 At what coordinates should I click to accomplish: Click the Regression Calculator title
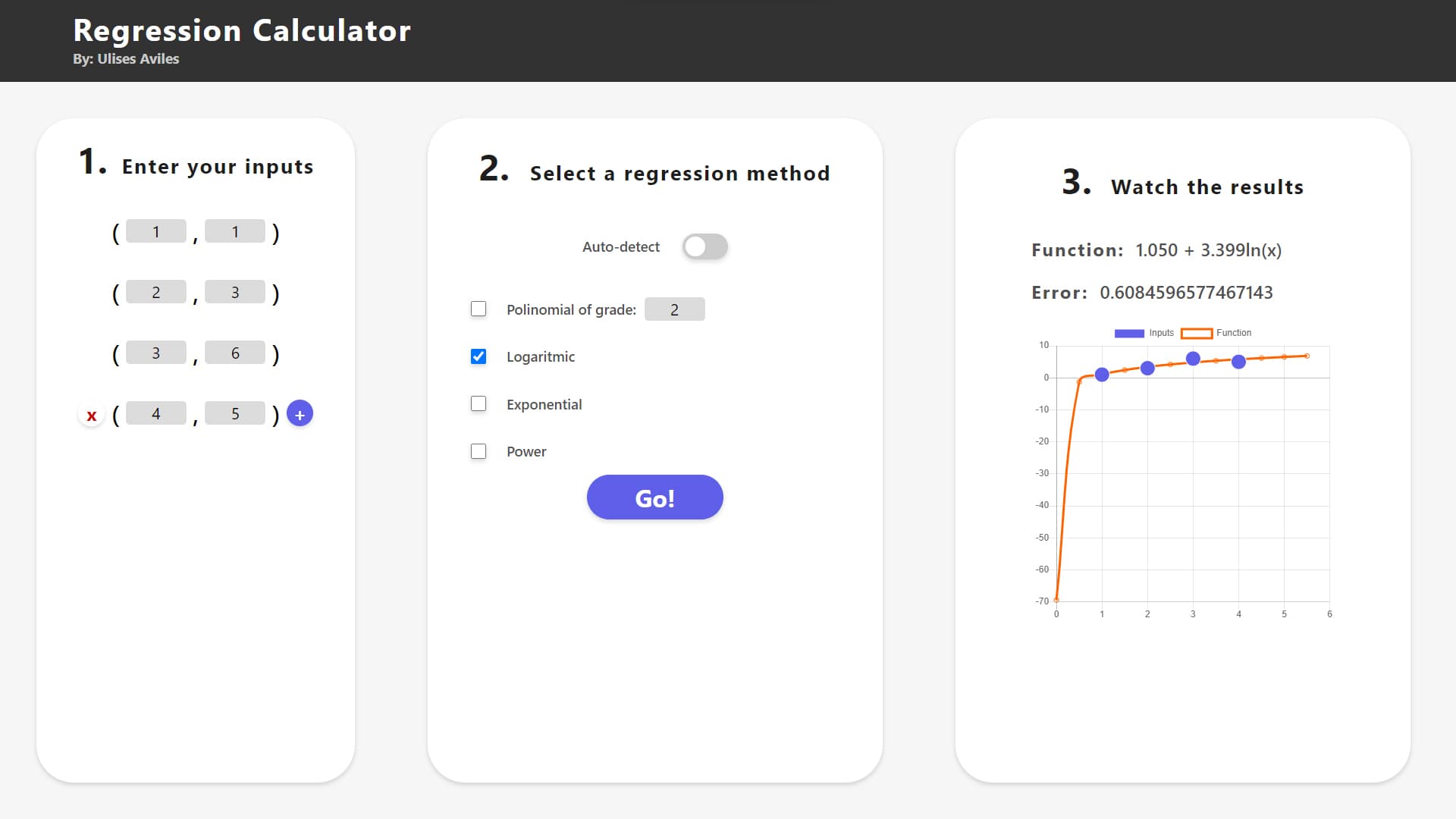click(x=242, y=30)
